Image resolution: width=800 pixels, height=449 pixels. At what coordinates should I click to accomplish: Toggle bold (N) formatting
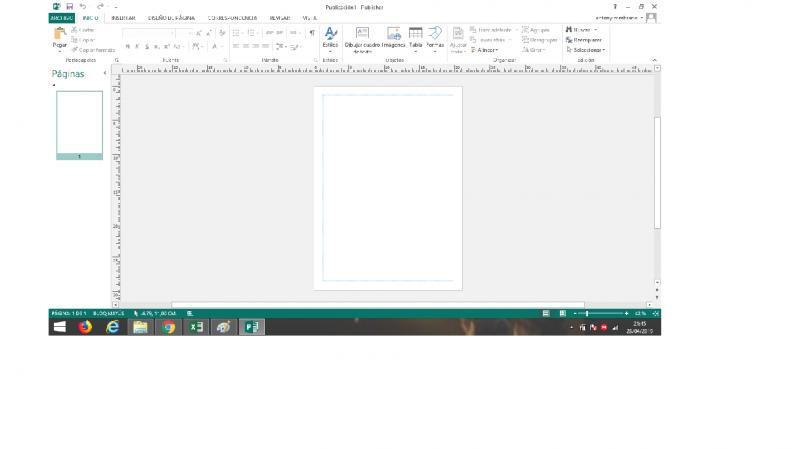[x=128, y=46]
